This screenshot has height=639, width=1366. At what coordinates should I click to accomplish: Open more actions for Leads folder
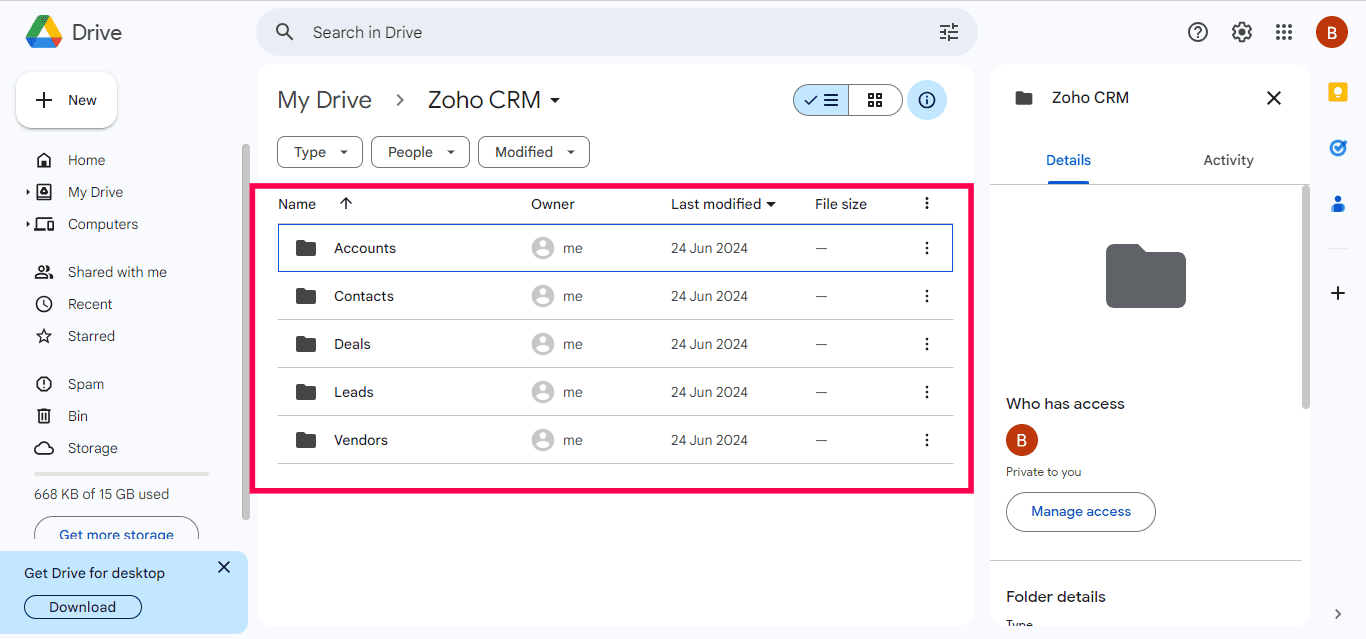click(x=927, y=392)
